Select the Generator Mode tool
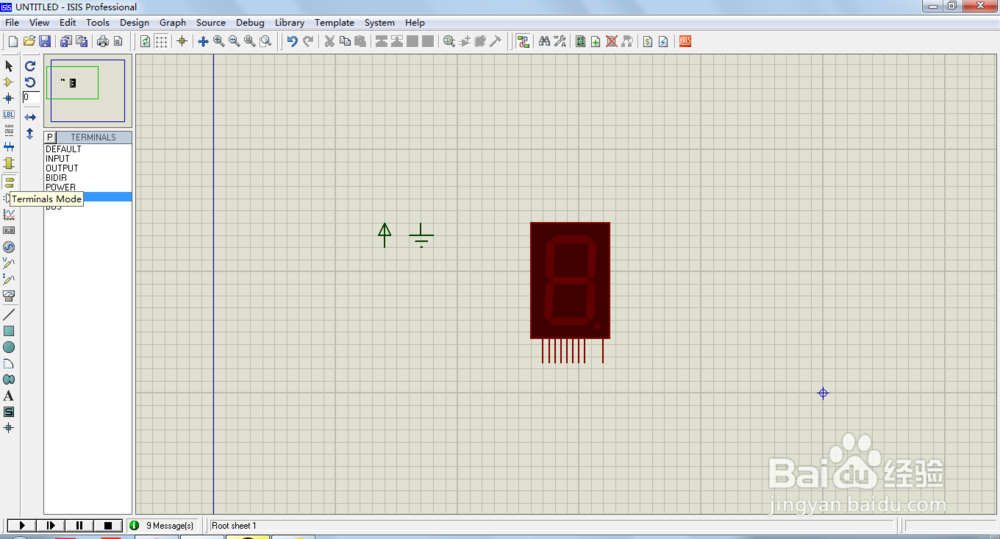Screen dimensions: 1000x539 tap(9, 247)
